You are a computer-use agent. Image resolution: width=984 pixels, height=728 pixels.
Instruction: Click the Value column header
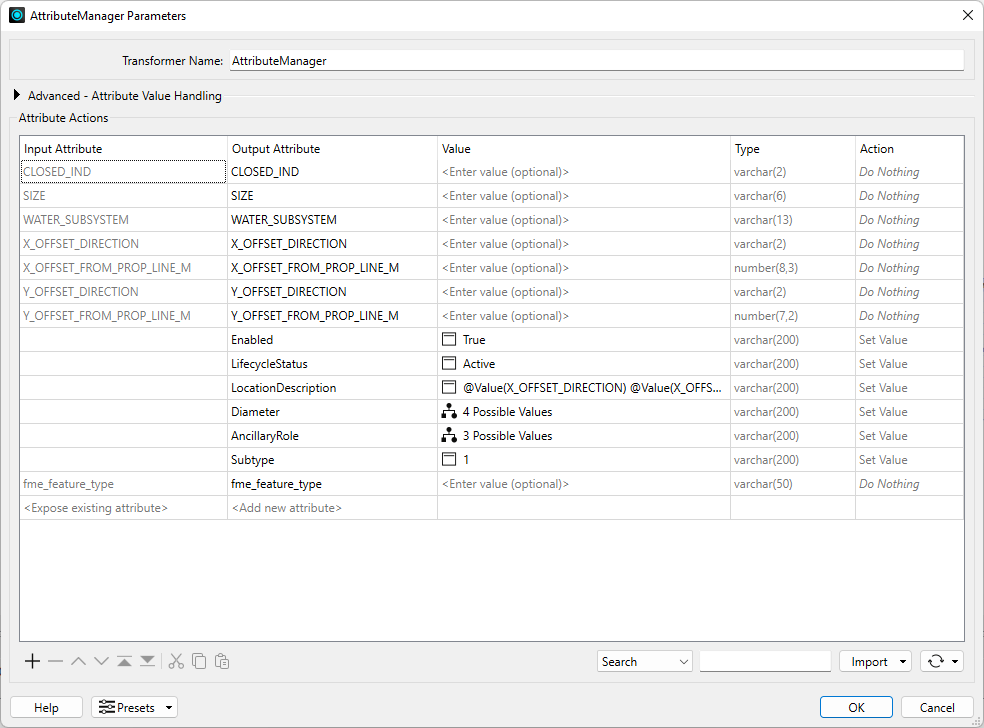point(584,149)
